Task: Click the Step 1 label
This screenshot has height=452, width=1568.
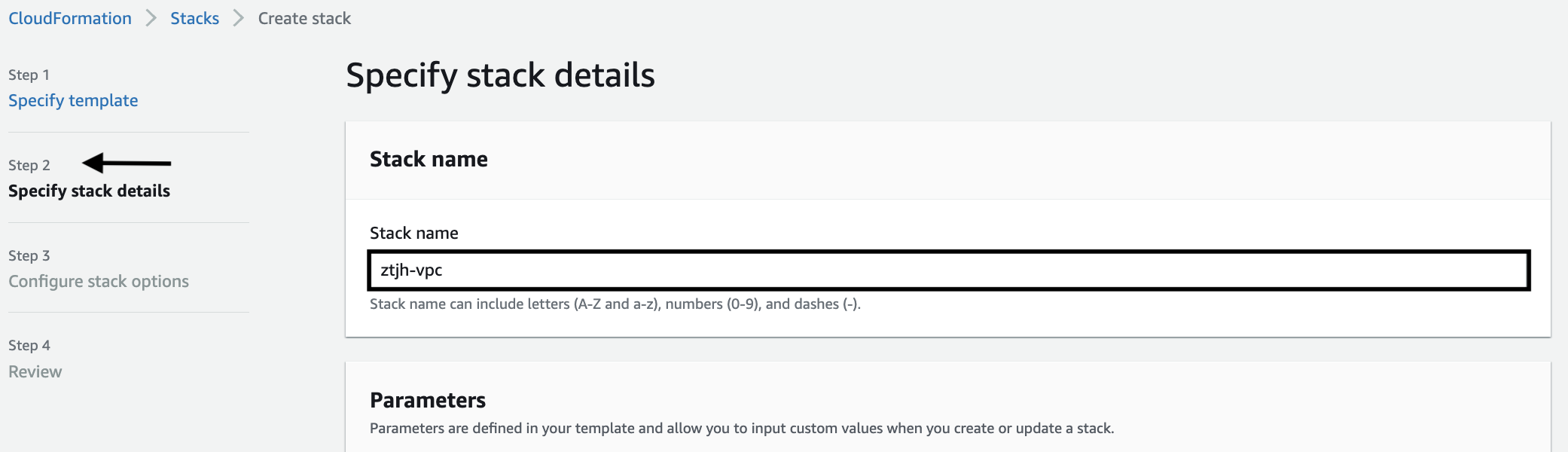Action: tap(29, 75)
